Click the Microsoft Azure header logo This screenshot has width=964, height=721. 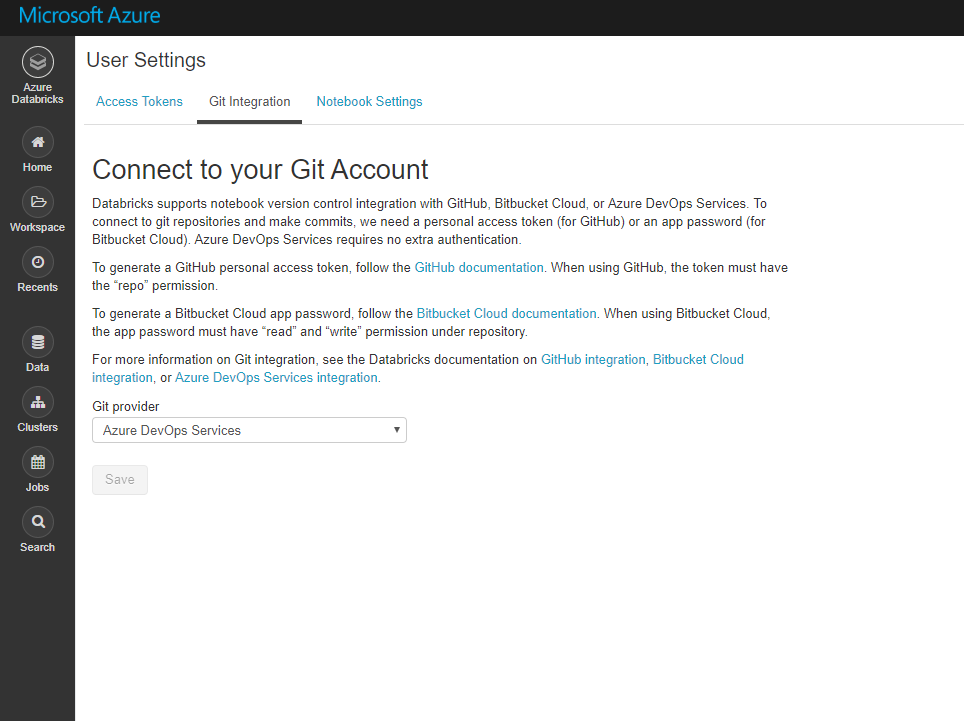click(90, 15)
